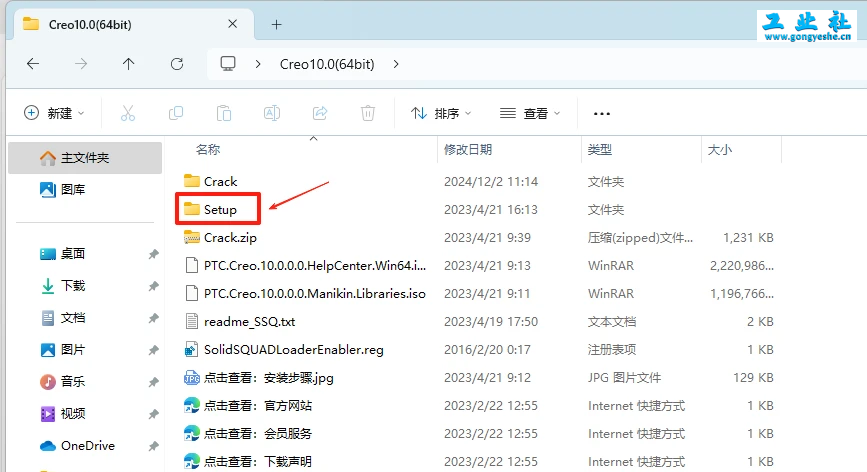The width and height of the screenshot is (867, 472).
Task: Open 音乐 in the sidebar
Action: pos(72,382)
